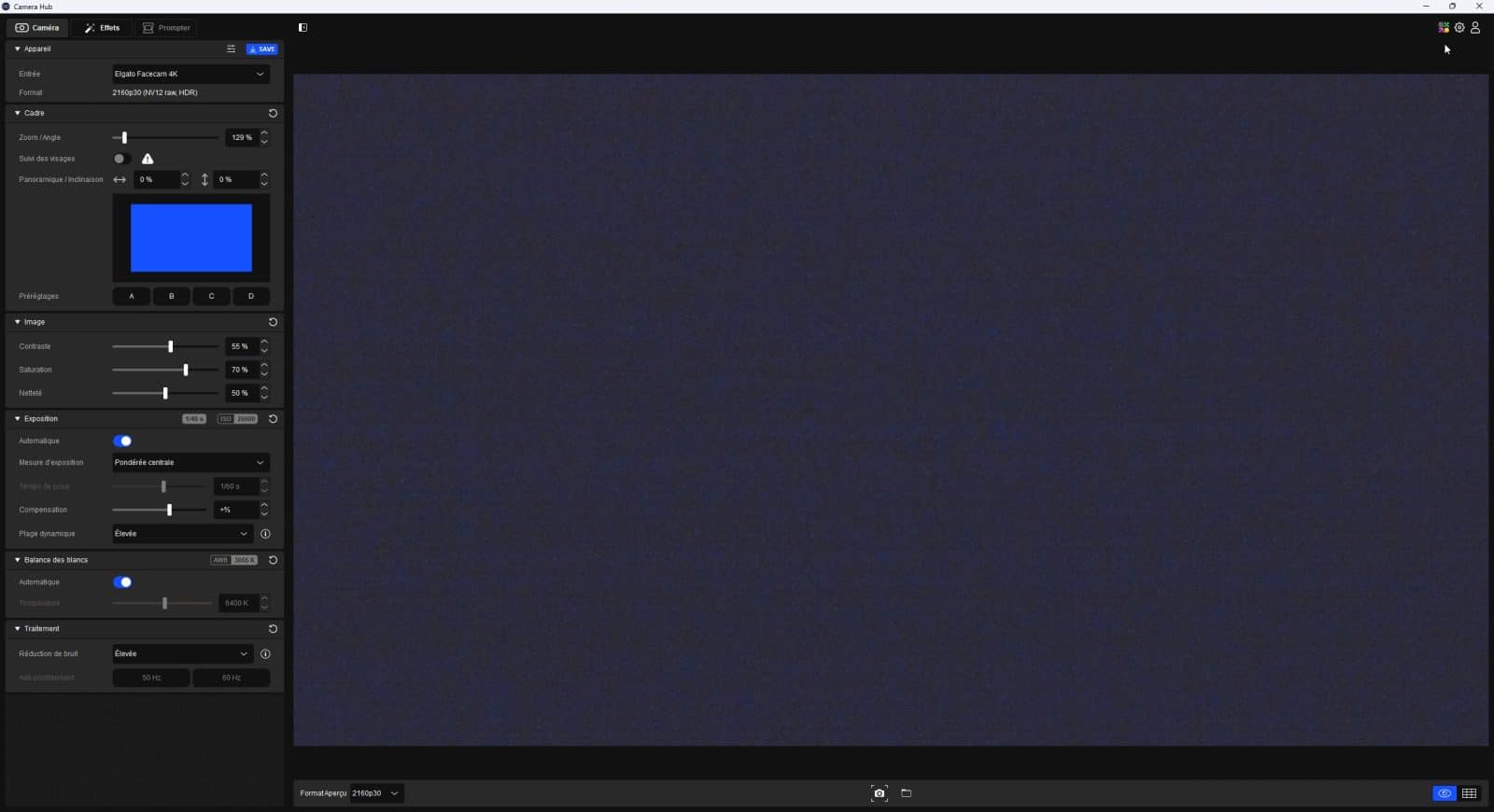Reset the Cadre section settings
Viewport: 1494px width, 812px height.
pyautogui.click(x=273, y=113)
